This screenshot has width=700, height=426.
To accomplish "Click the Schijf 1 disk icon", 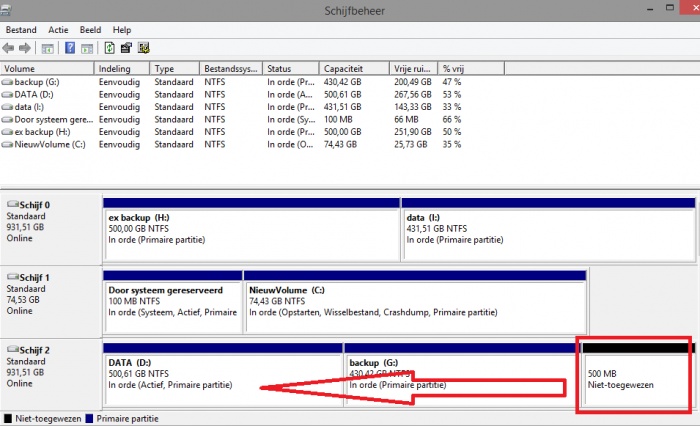I will 13,277.
